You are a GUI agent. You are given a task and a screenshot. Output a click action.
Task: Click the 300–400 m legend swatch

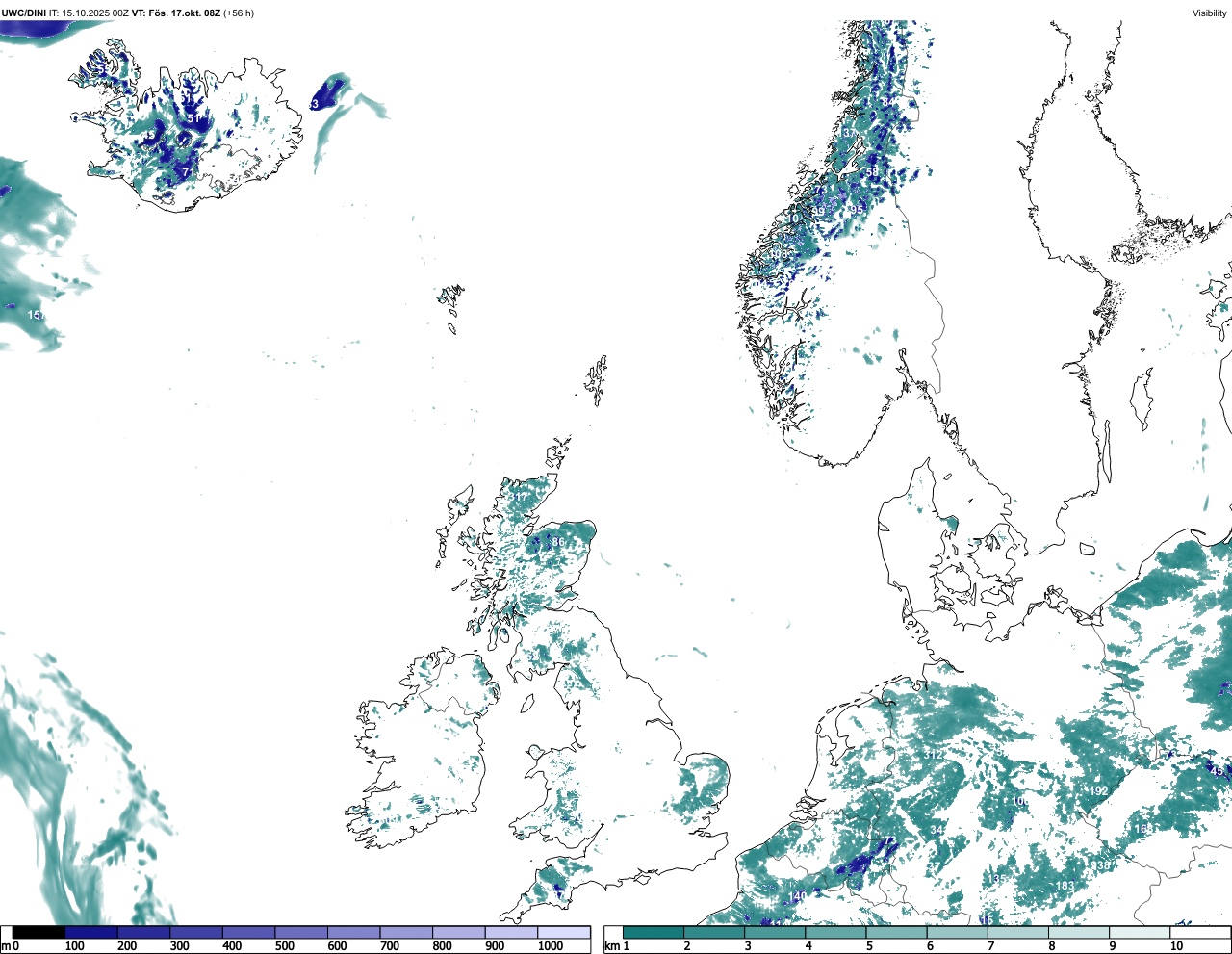click(x=196, y=932)
